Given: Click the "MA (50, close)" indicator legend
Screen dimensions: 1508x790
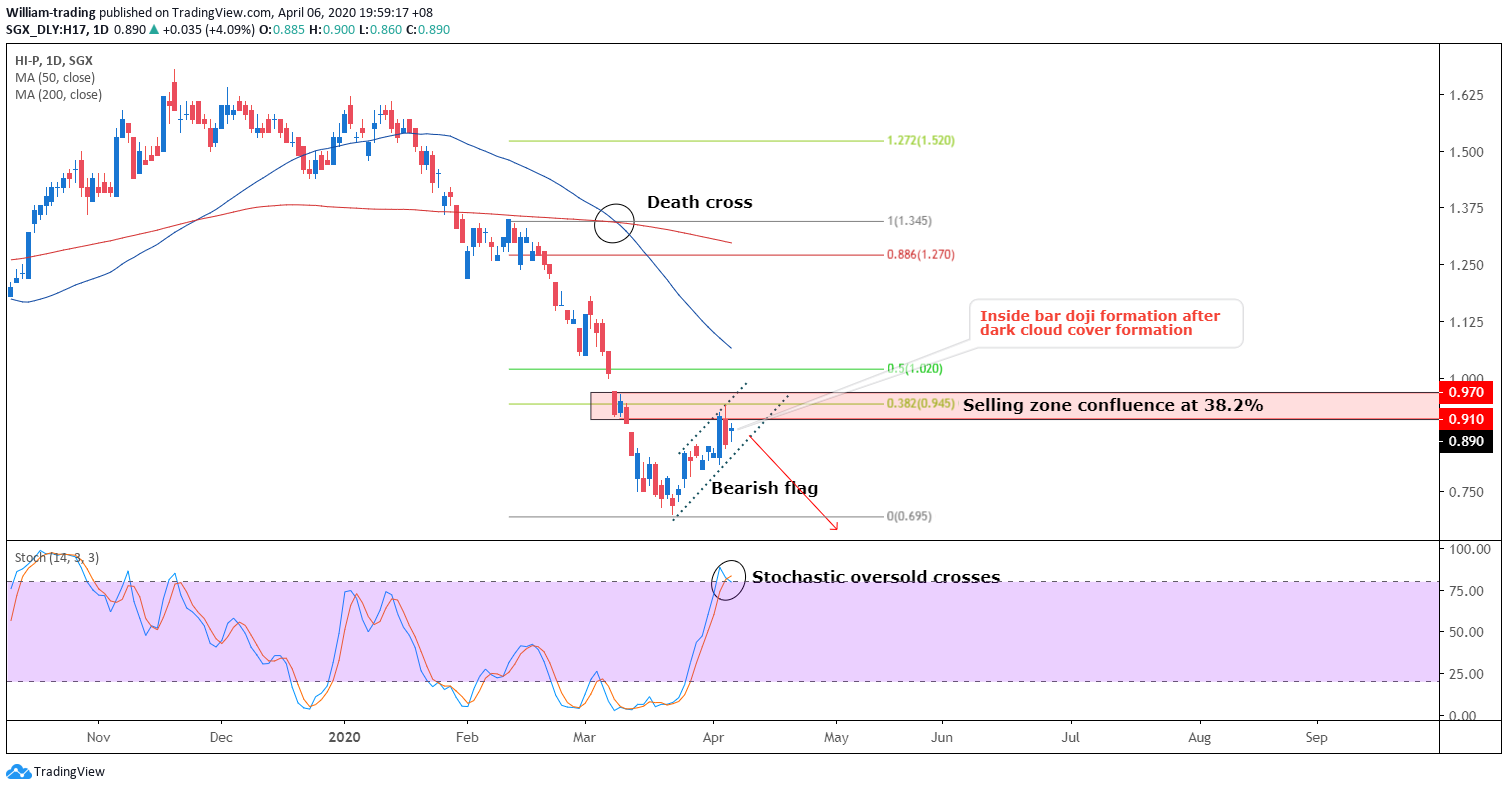Looking at the screenshot, I should pyautogui.click(x=54, y=78).
